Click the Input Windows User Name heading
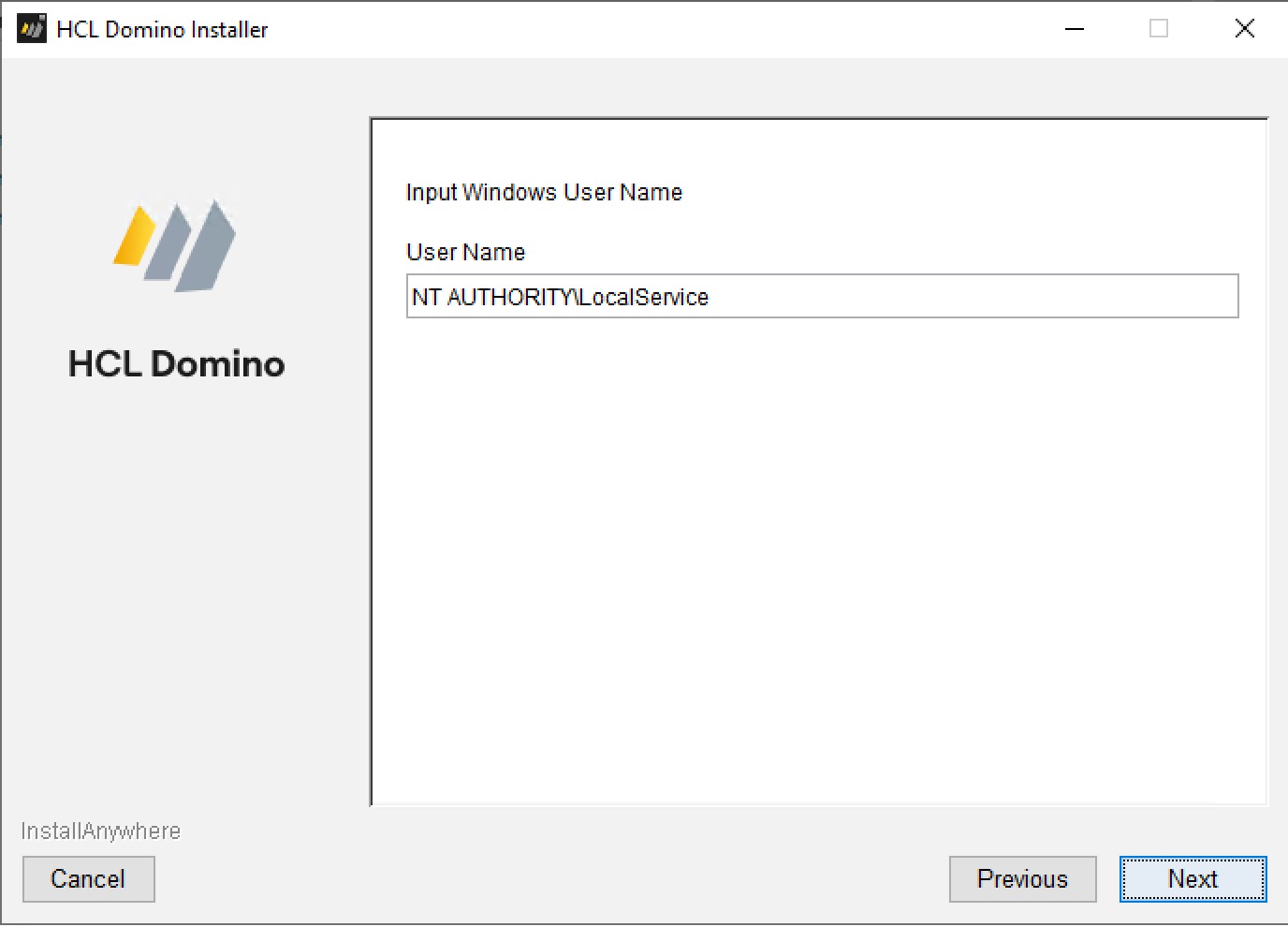The image size is (1288, 927). [x=543, y=192]
